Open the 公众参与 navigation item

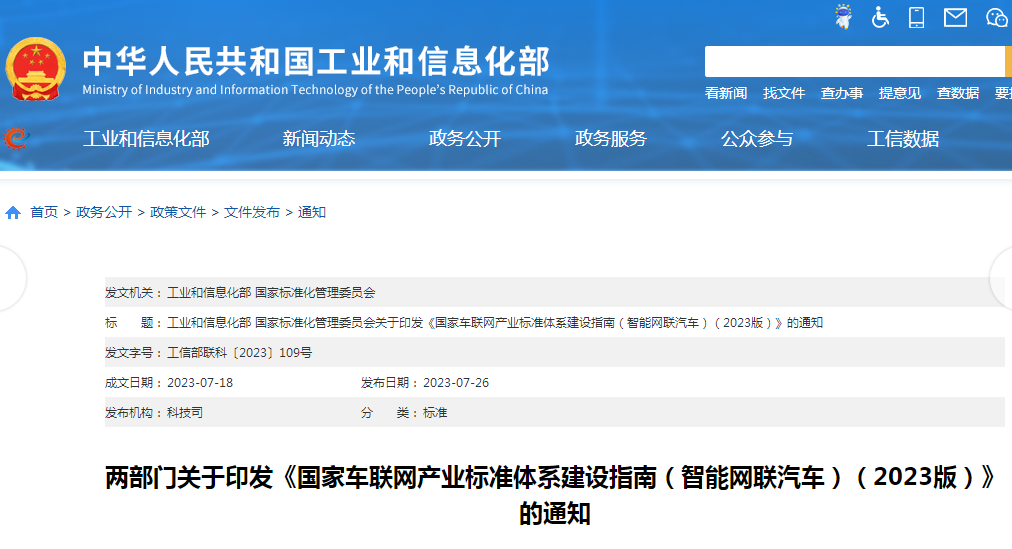(x=757, y=139)
